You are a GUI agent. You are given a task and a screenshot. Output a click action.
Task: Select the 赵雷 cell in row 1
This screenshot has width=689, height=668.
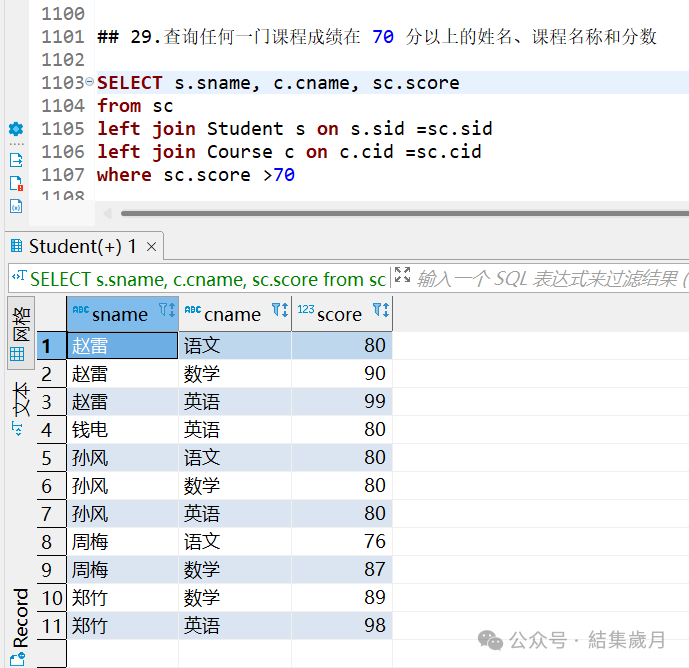pos(122,345)
